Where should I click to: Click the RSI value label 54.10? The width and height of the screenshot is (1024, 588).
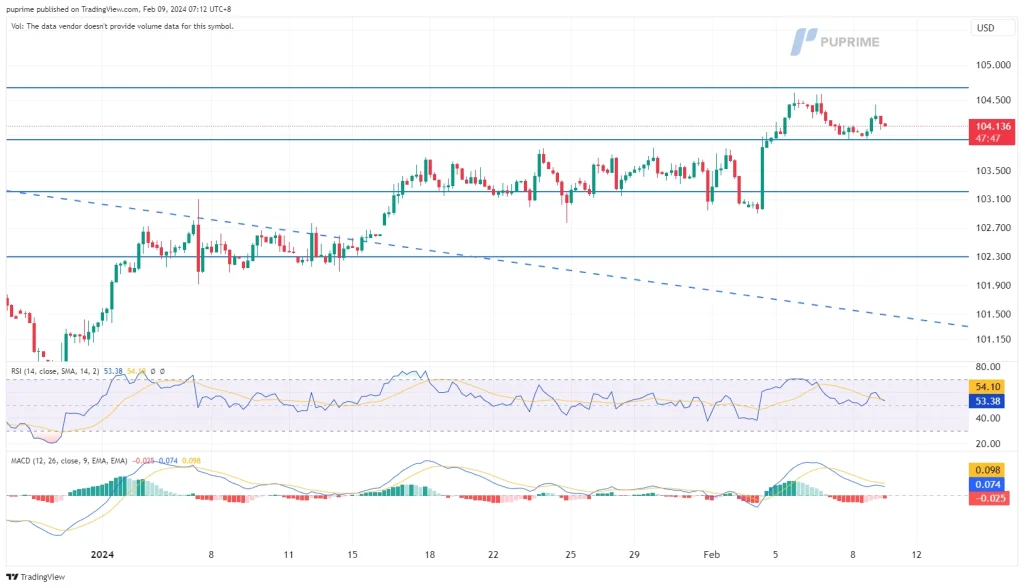987,386
